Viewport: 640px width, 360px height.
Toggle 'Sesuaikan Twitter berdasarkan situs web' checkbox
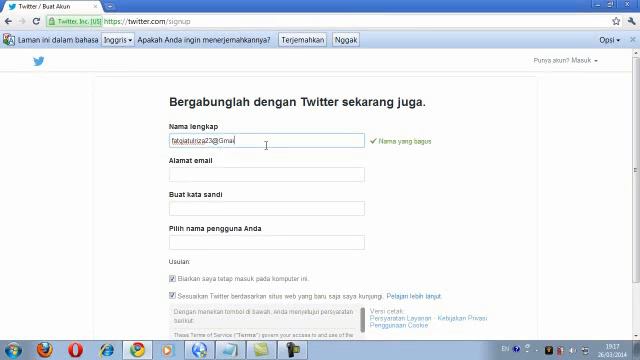coord(172,296)
